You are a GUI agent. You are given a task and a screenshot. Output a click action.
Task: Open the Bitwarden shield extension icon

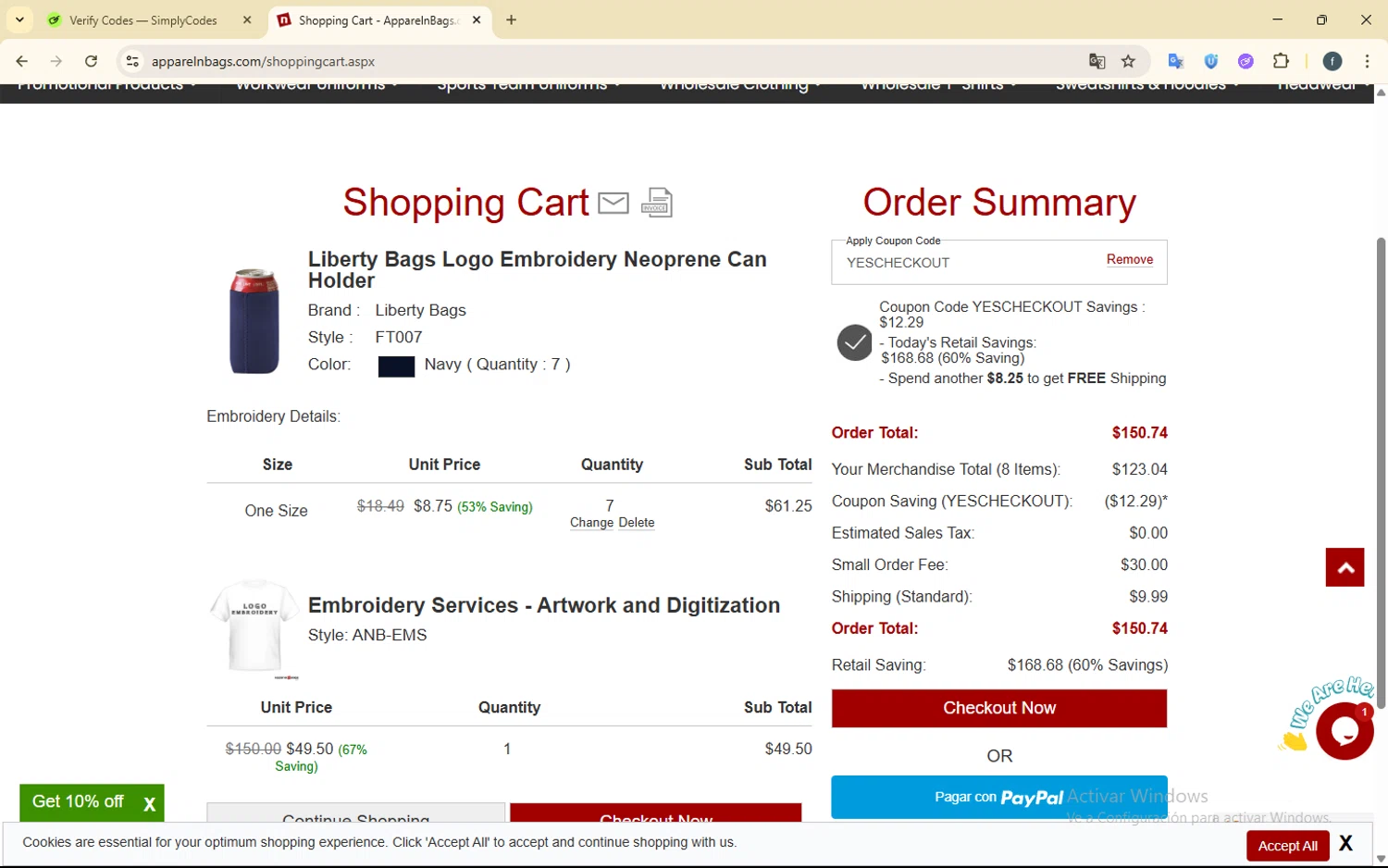point(1211,61)
